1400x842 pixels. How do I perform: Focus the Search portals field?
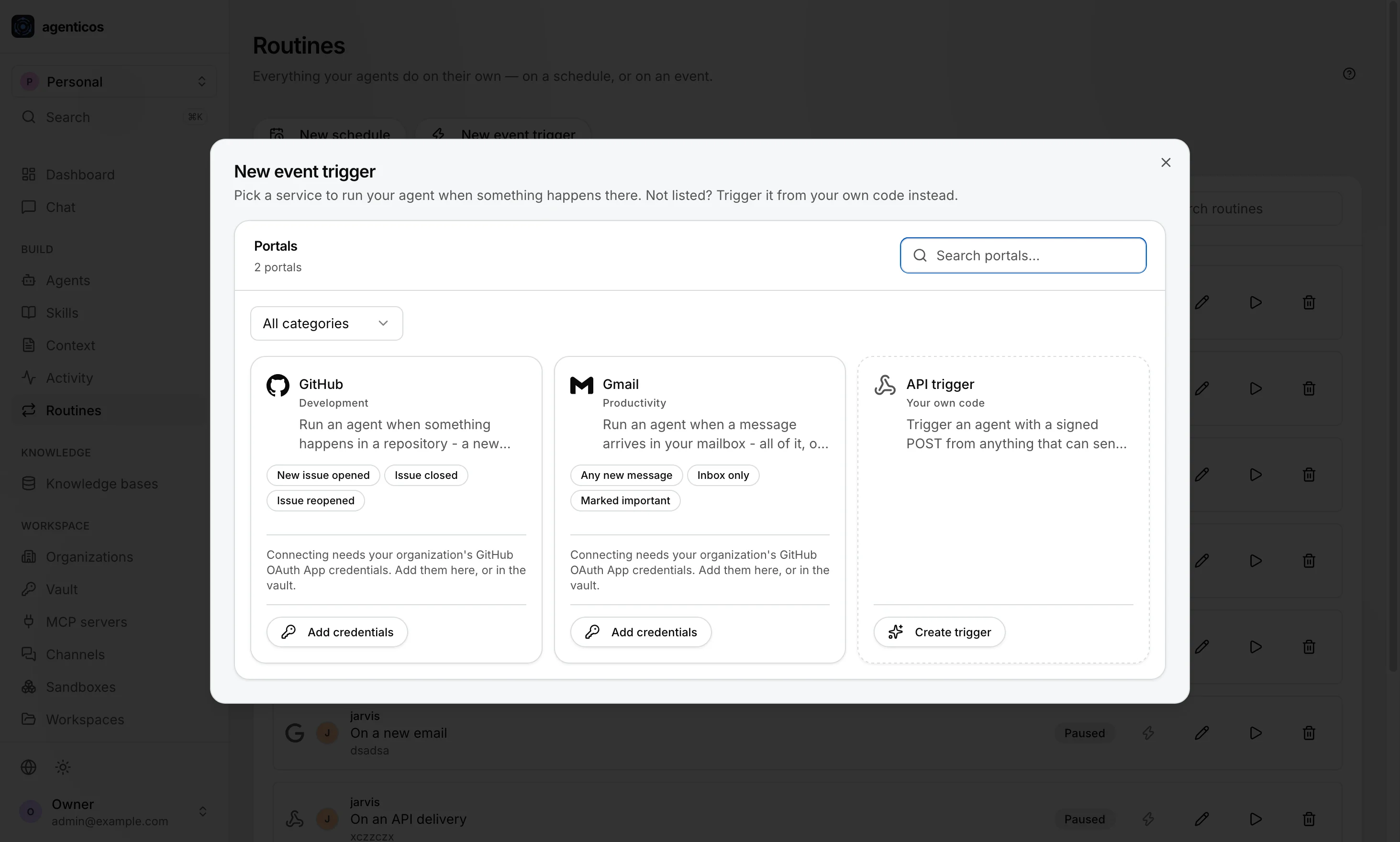[x=1022, y=255]
